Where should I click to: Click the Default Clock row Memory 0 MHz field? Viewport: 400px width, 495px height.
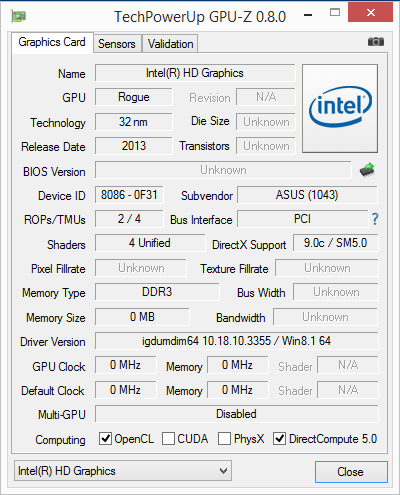pyautogui.click(x=238, y=390)
